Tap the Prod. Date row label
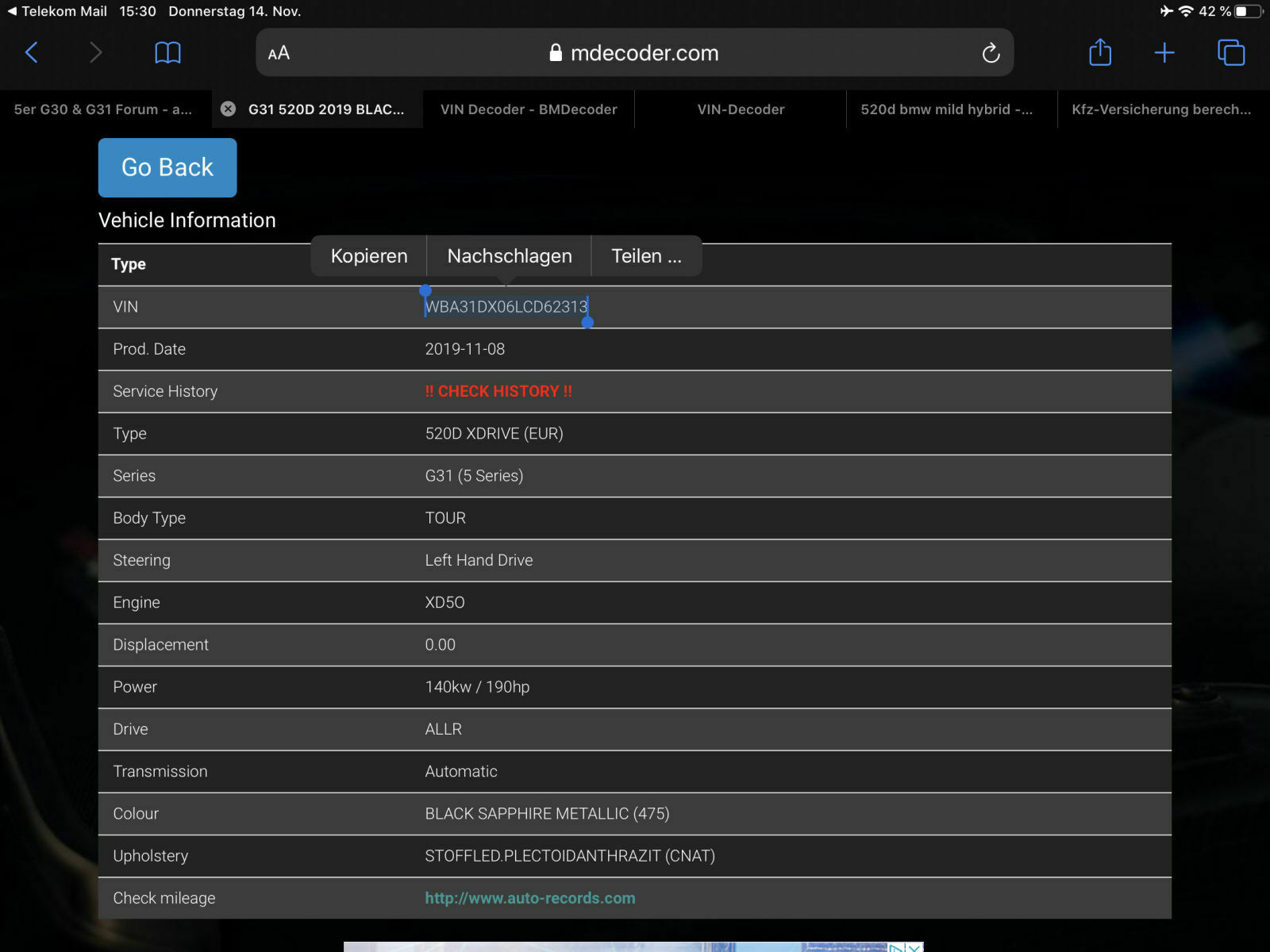The image size is (1270, 952). click(149, 349)
